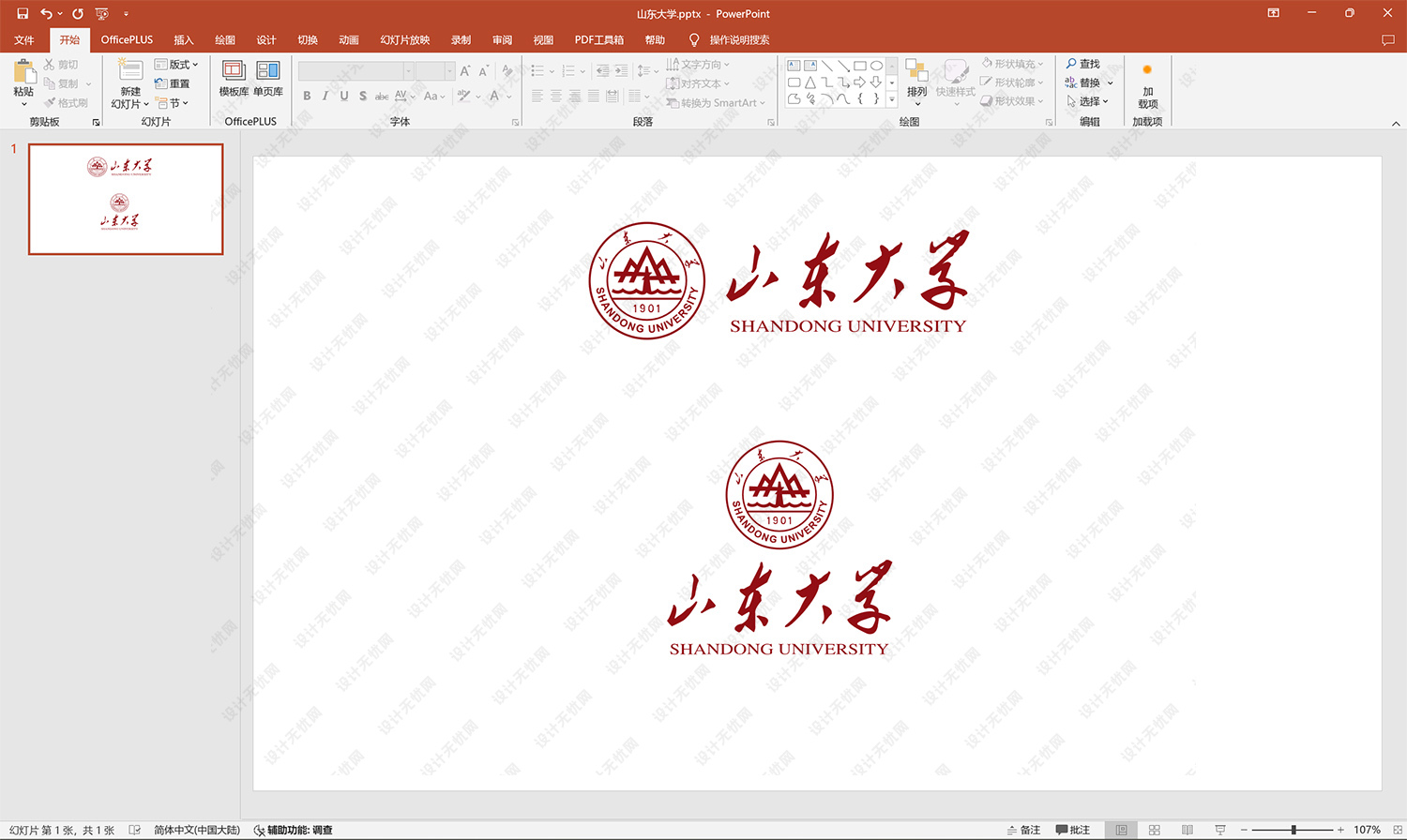Open the 剪贴板 clipboard dialog launcher
The image size is (1407, 840).
[96, 122]
